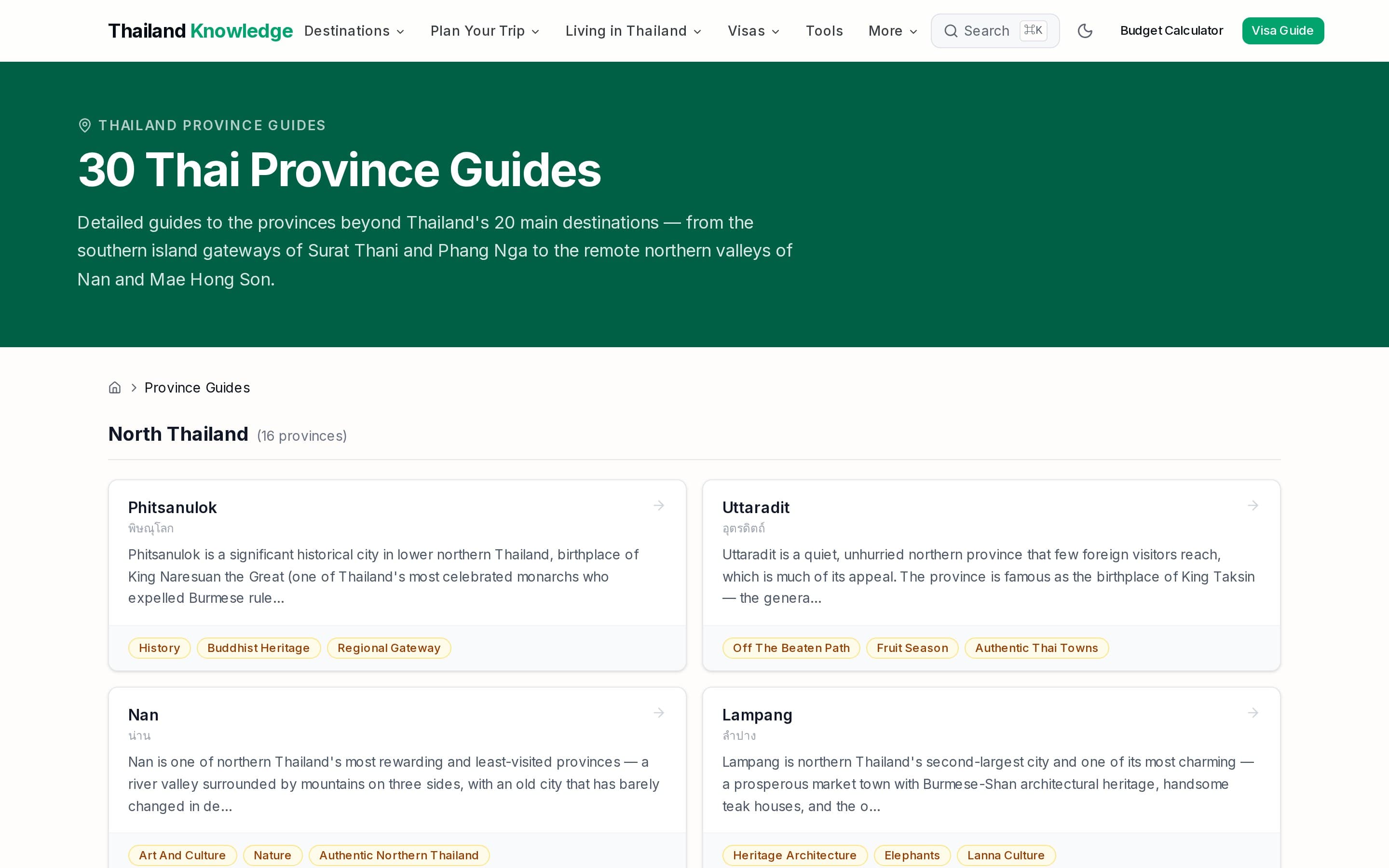Open the Tools menu item
Screen dimensions: 1389x868
click(824, 31)
